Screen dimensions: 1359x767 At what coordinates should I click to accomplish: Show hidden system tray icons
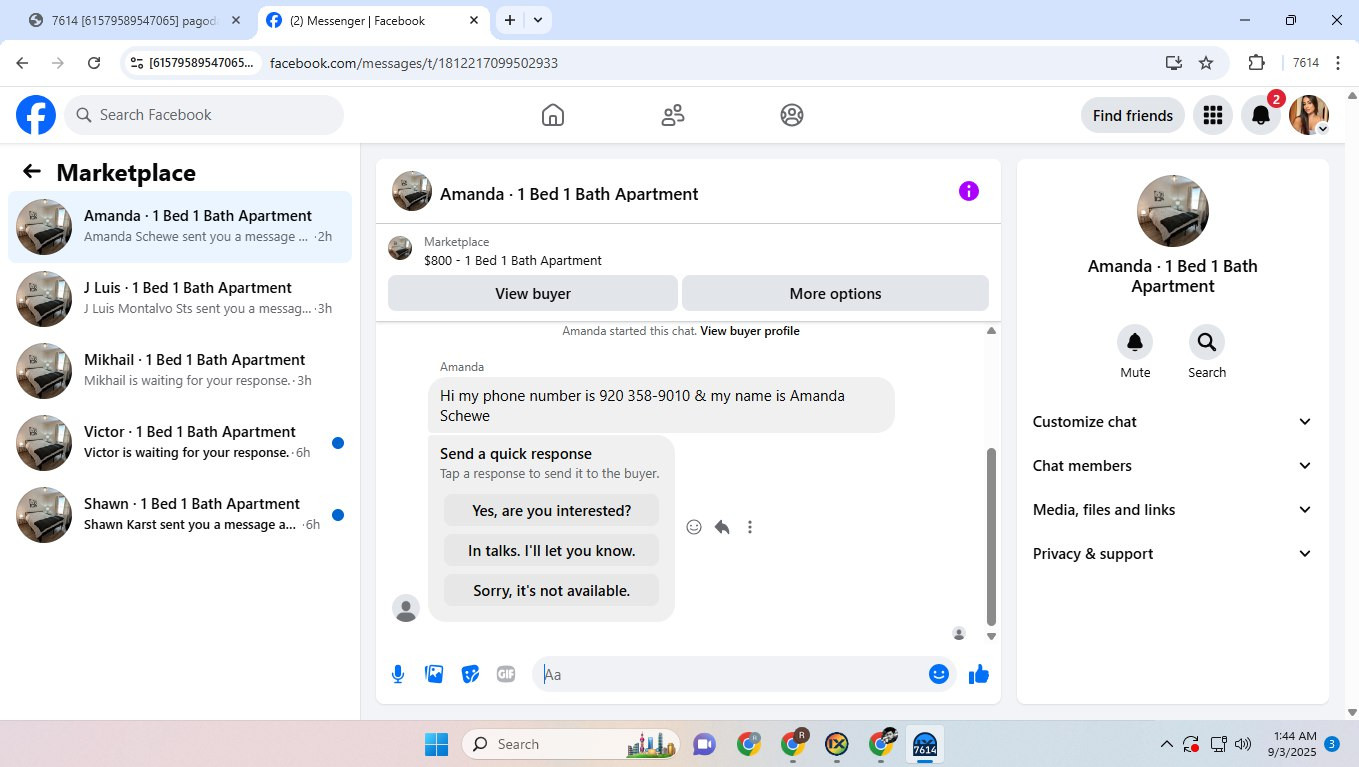tap(1166, 744)
